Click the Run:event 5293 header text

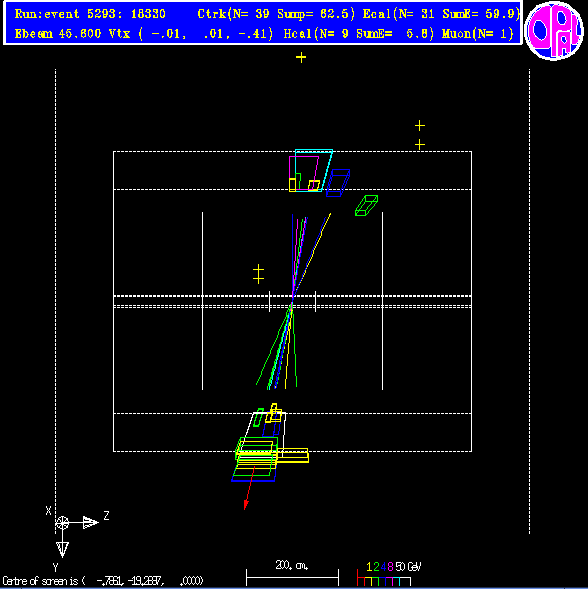click(90, 14)
